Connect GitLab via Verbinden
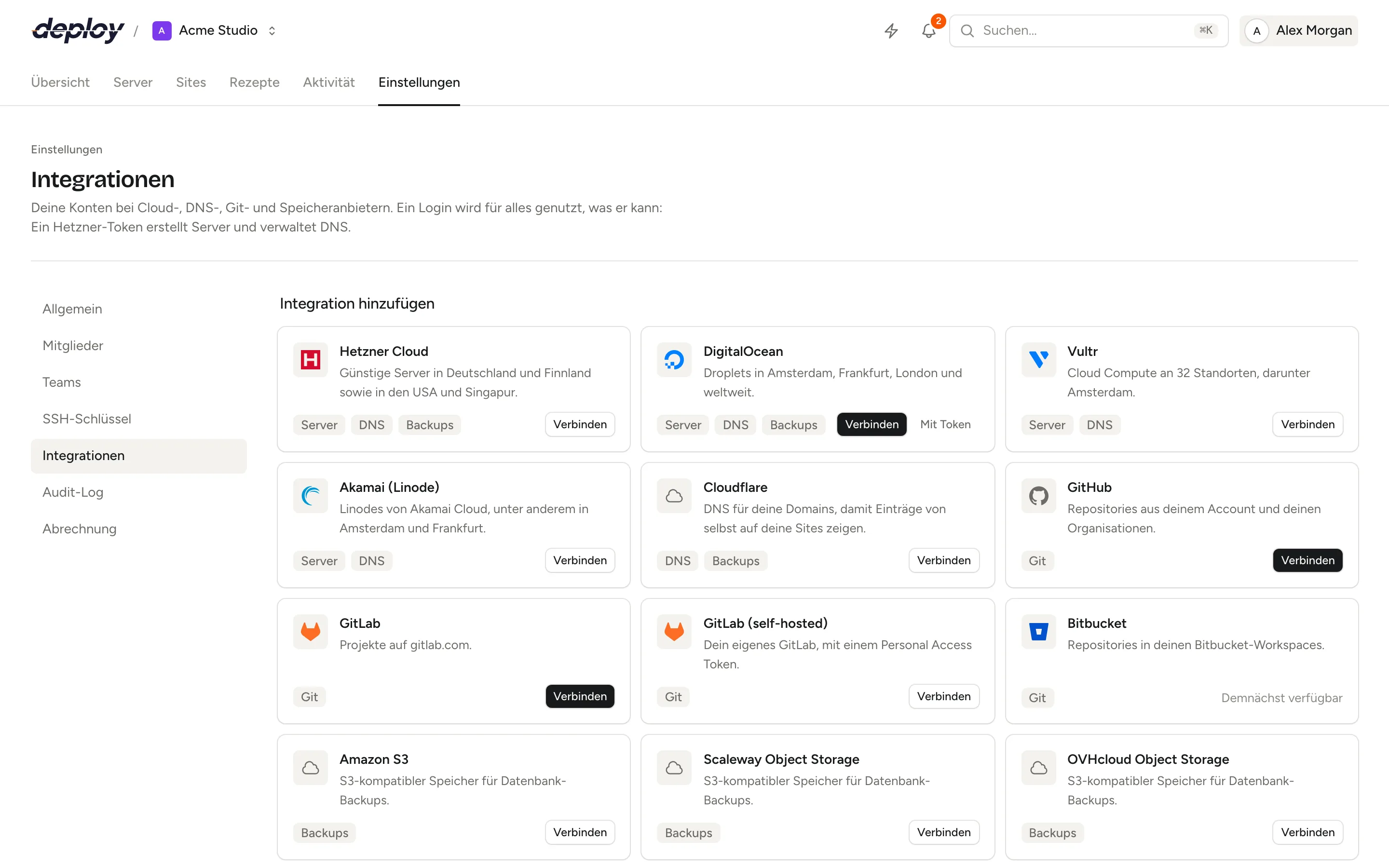This screenshot has height=868, width=1389. tap(580, 696)
